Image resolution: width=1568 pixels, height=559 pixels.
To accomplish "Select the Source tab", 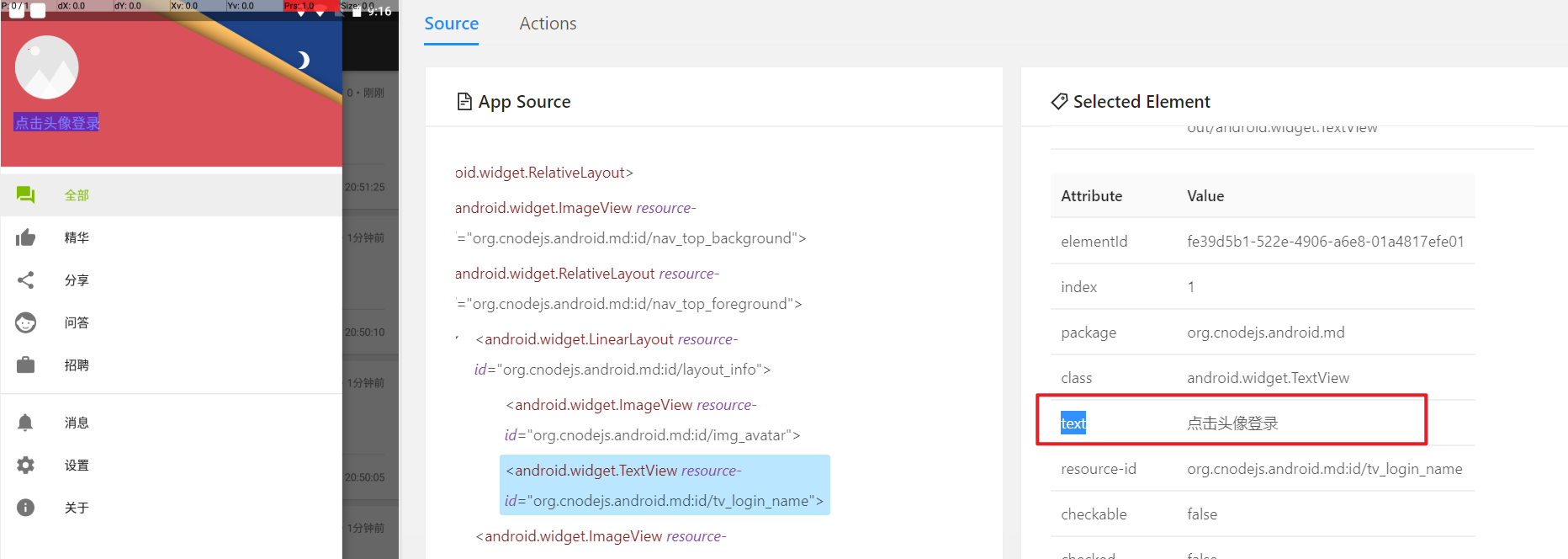I will 451,24.
